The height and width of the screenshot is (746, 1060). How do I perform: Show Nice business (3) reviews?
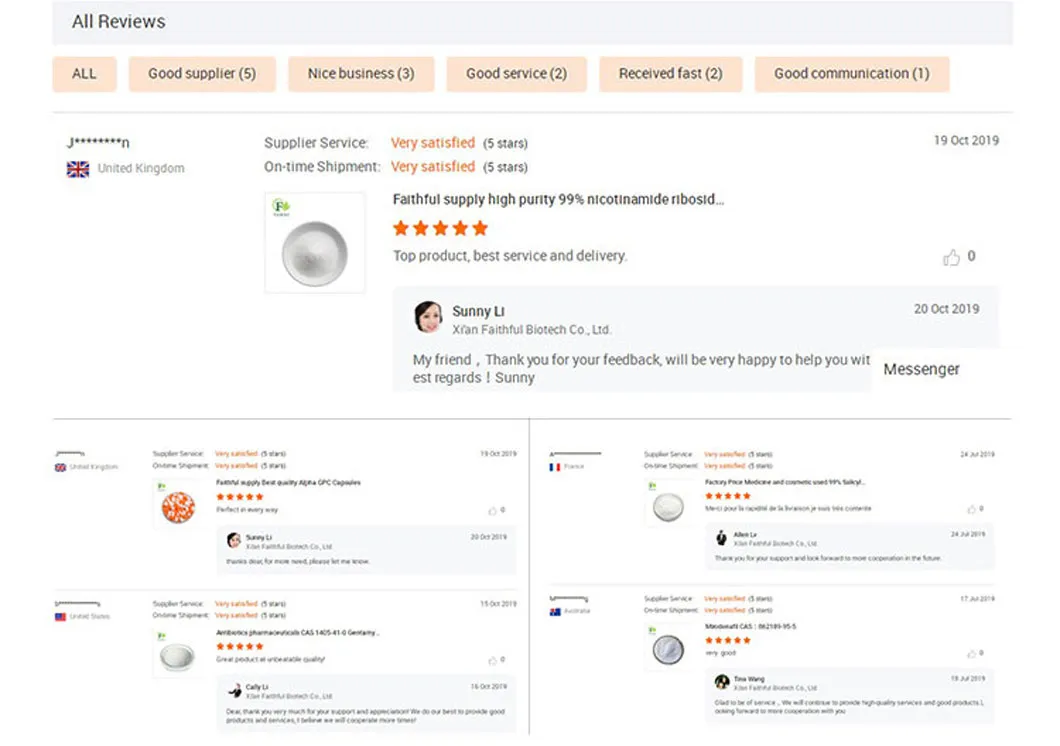(x=361, y=74)
